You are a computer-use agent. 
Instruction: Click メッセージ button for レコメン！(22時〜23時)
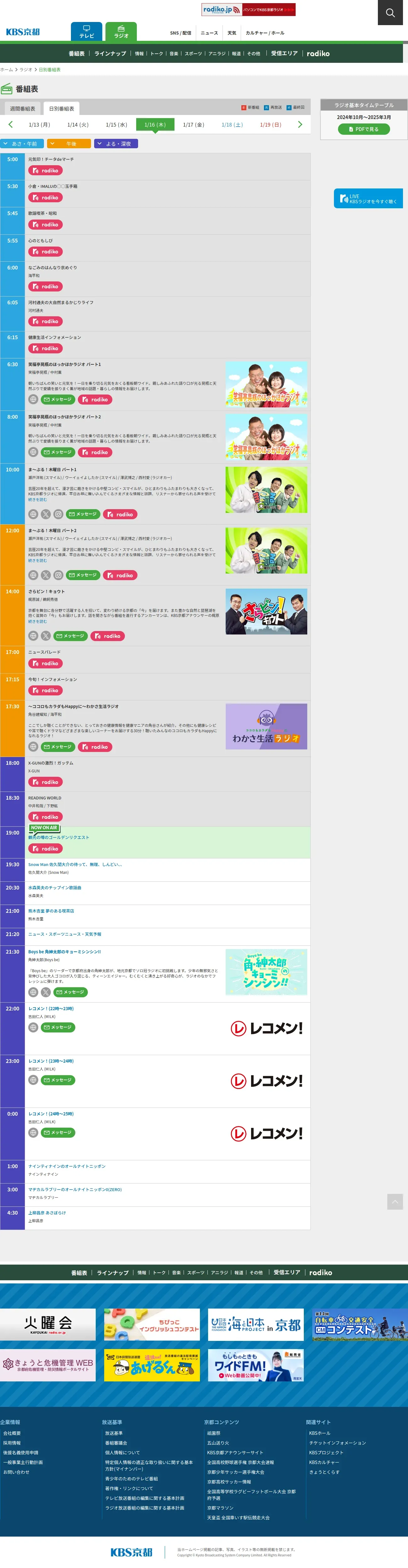(58, 1027)
